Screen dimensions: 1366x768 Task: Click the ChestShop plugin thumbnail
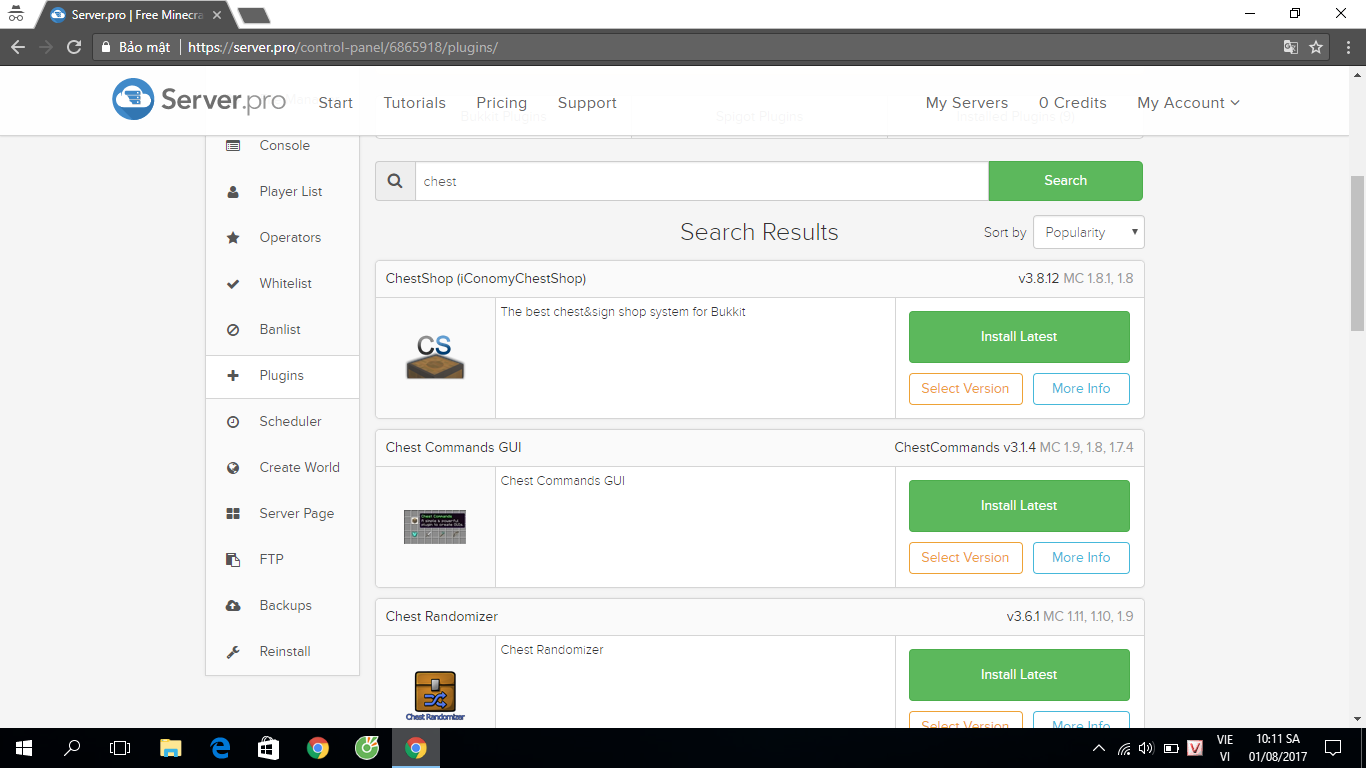pos(435,357)
